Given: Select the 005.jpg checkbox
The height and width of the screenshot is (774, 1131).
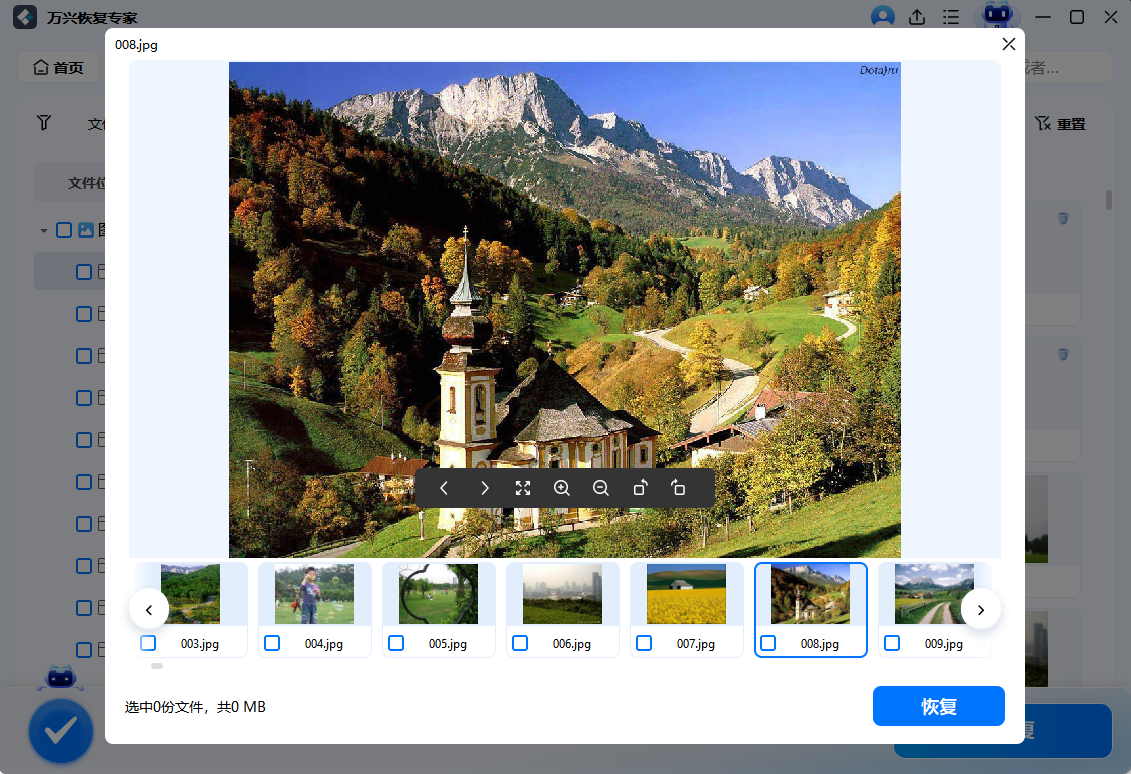Looking at the screenshot, I should (396, 643).
